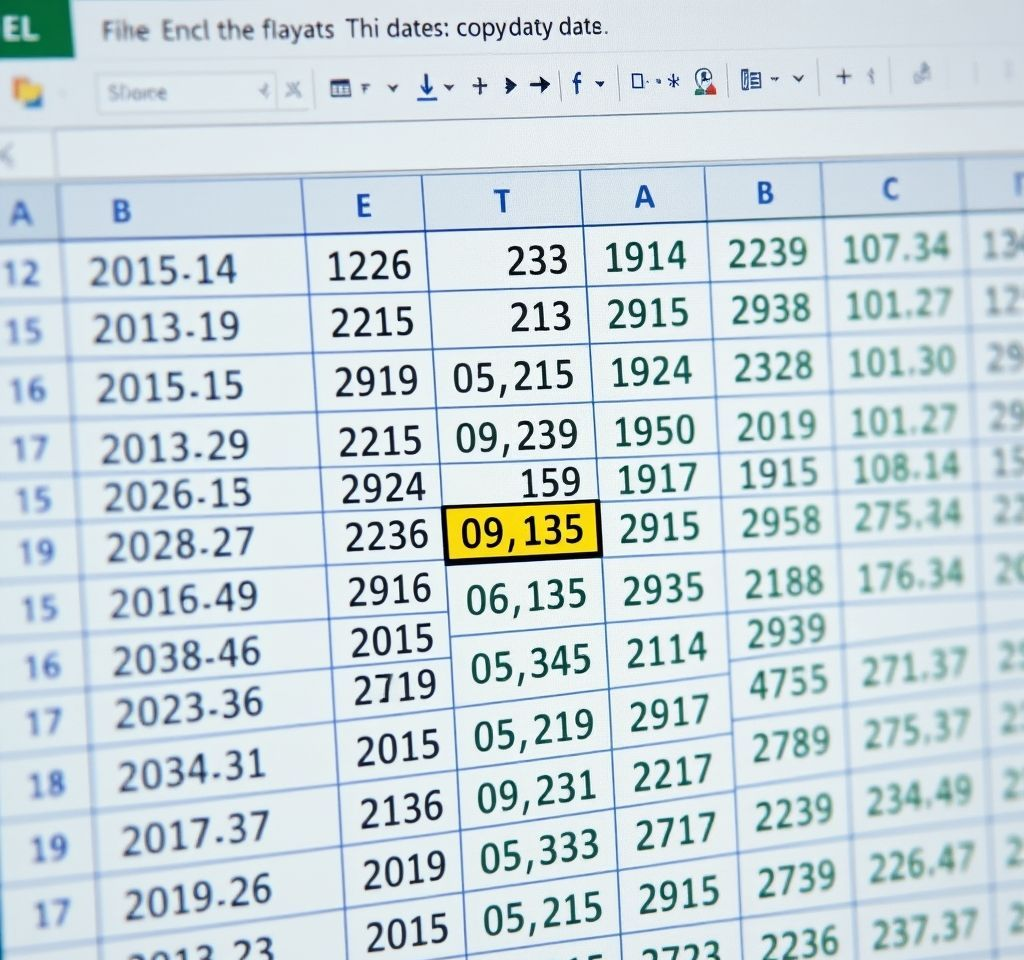Click the blue download arrow icon
The height and width of the screenshot is (960, 1024).
(426, 86)
